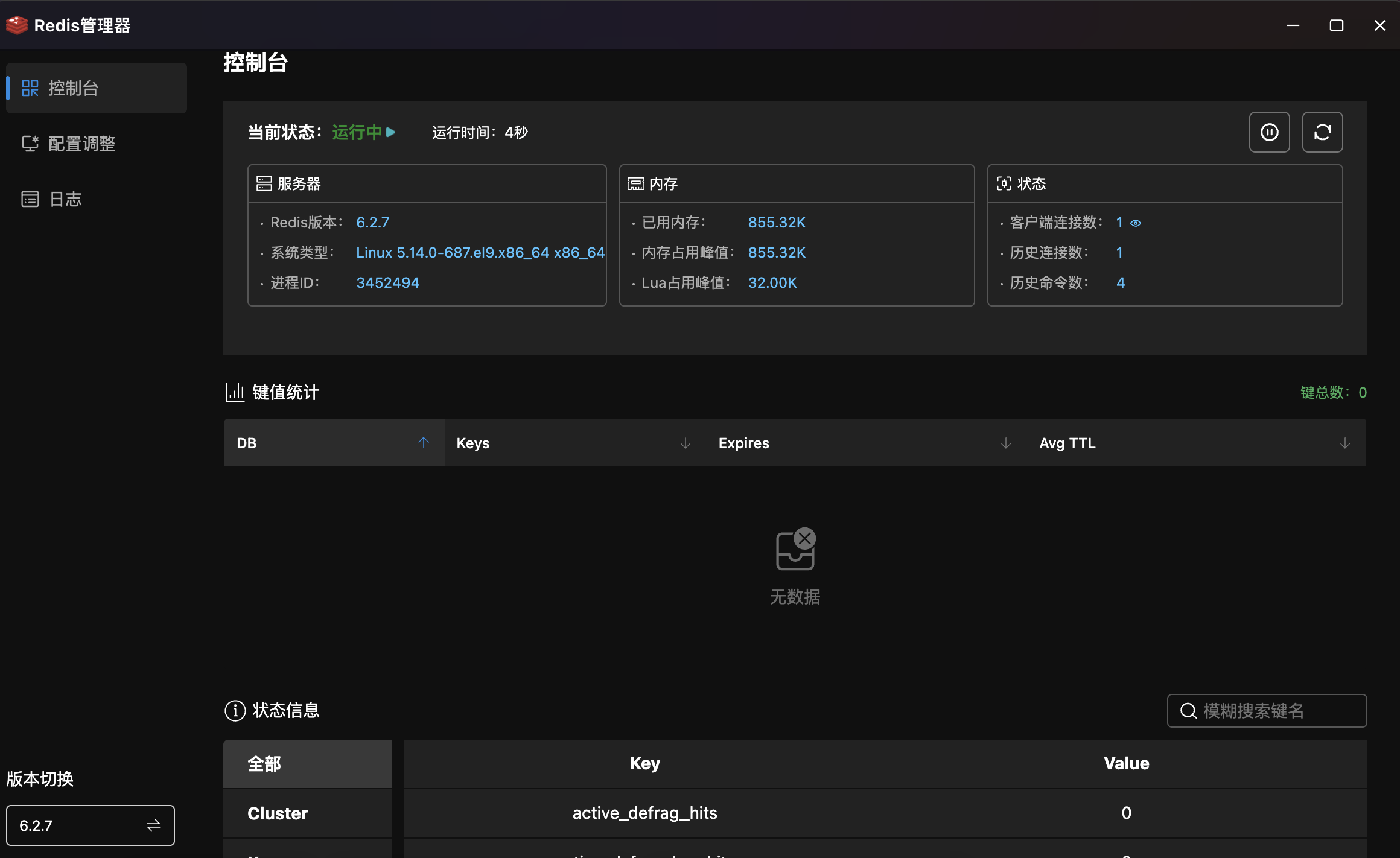Click the Lua占用峰值 value 32.00K

point(773,283)
